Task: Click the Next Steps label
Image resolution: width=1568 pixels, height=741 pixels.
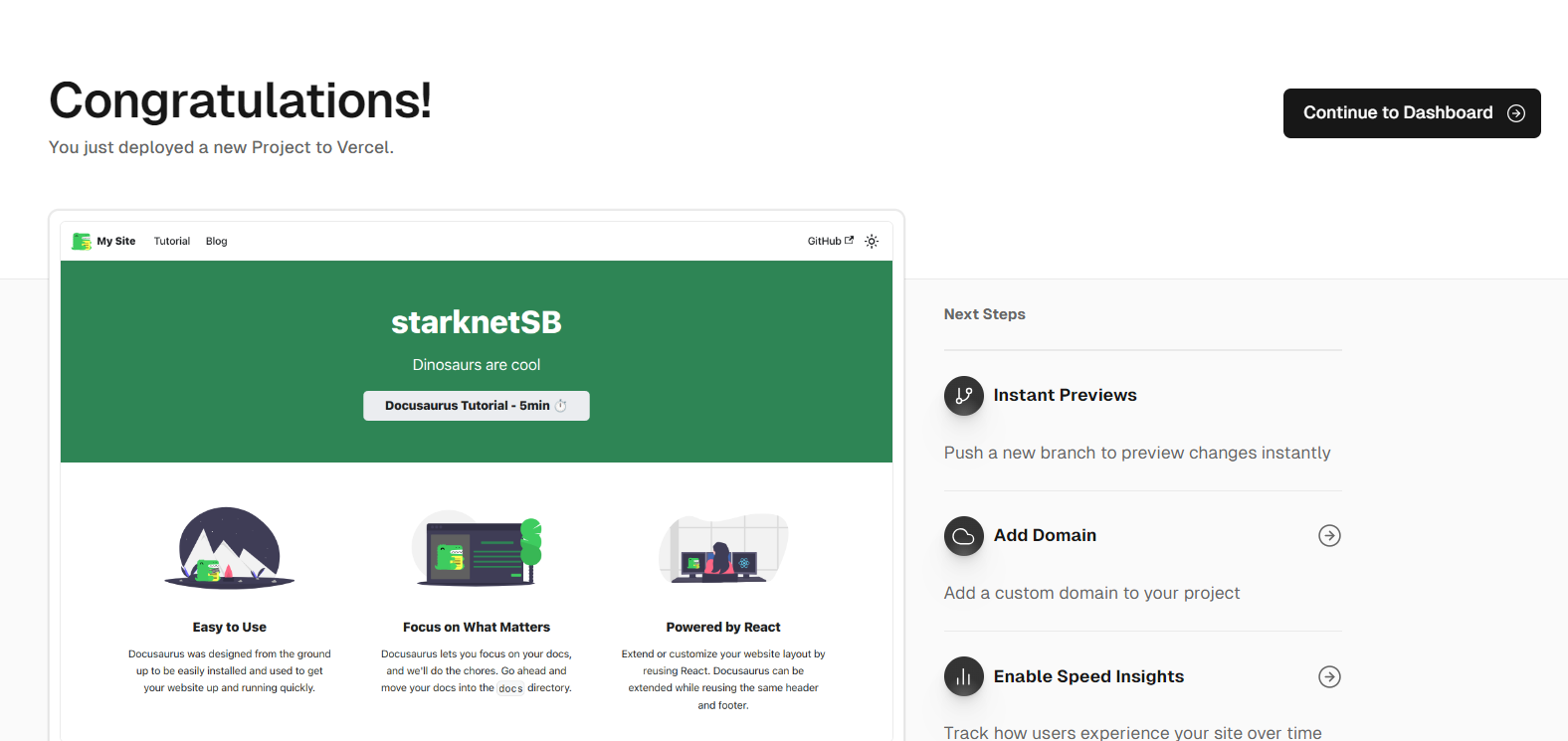Action: 985,314
